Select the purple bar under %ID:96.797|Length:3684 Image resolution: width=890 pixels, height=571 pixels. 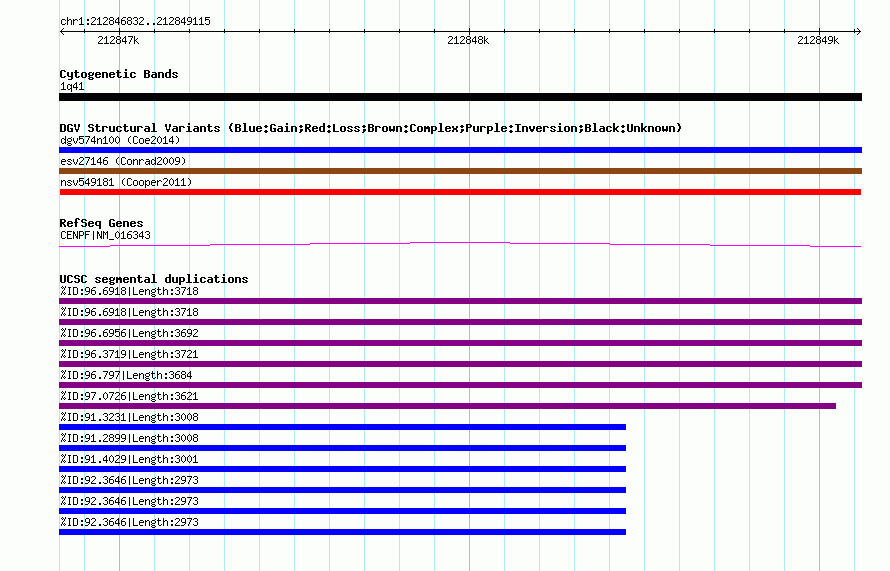[x=460, y=385]
